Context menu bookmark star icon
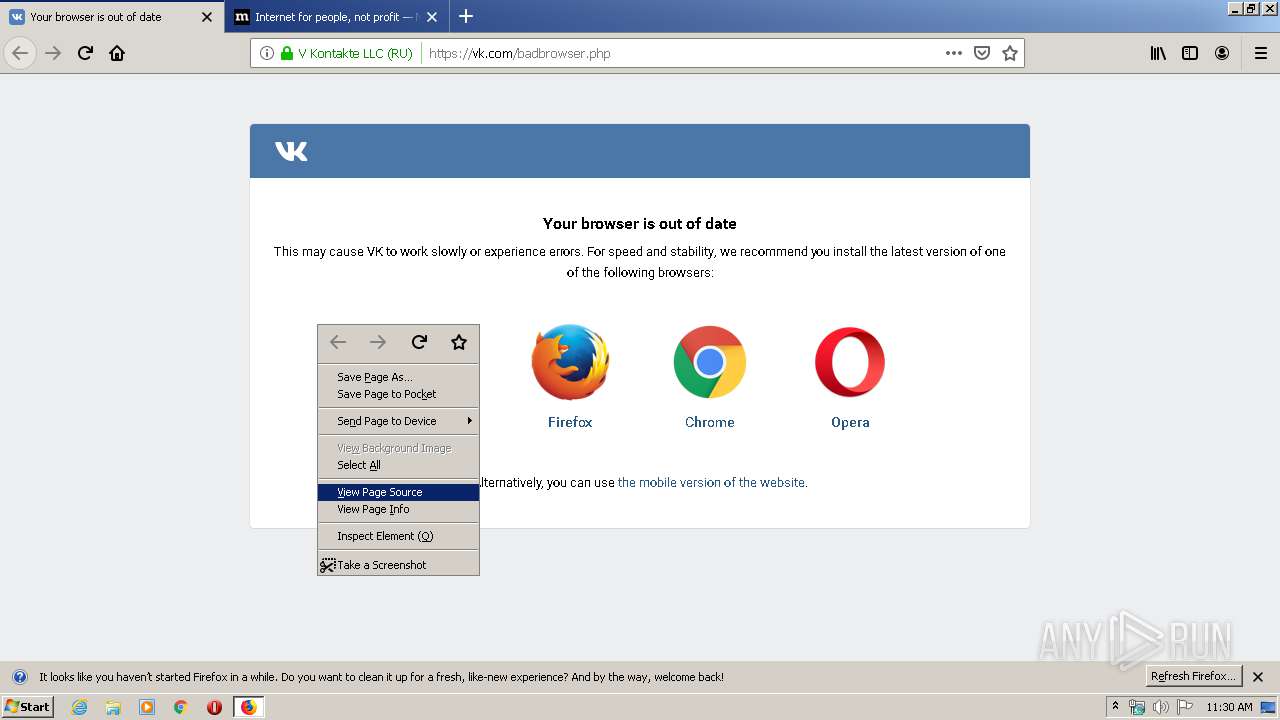Screen dimensions: 1280x720 point(459,342)
